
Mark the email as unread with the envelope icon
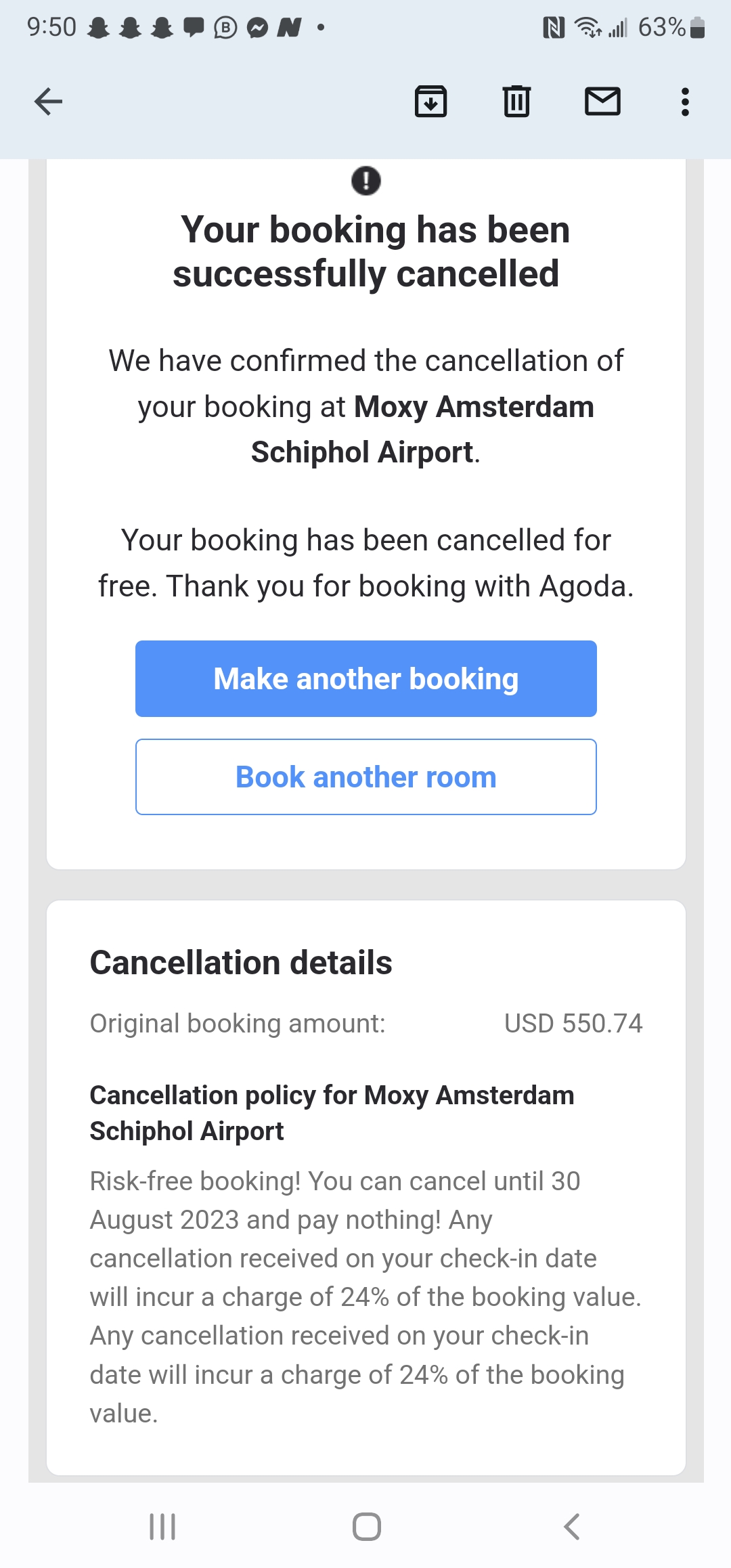(x=602, y=102)
